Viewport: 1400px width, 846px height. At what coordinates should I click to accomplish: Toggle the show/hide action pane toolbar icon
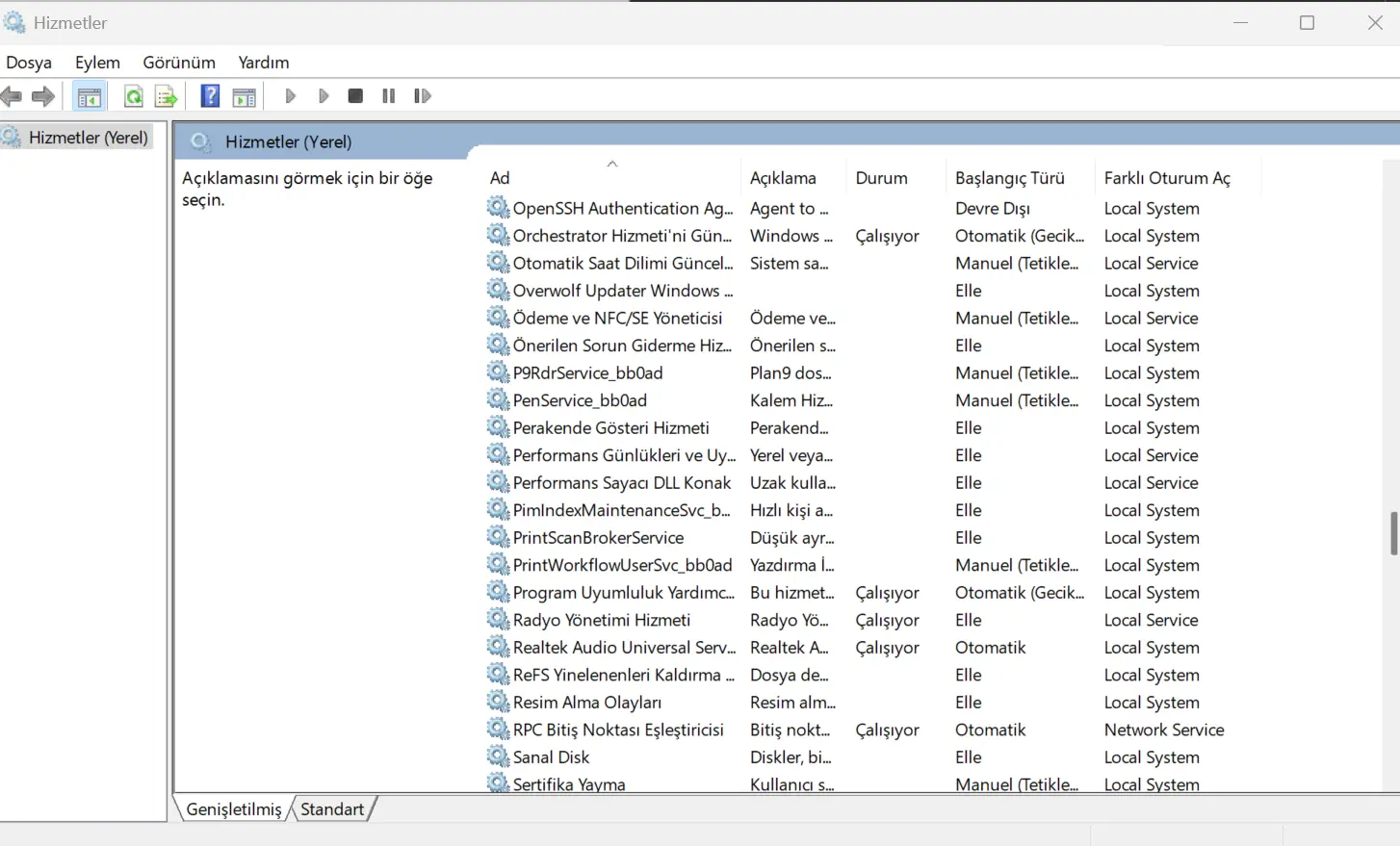pos(245,96)
